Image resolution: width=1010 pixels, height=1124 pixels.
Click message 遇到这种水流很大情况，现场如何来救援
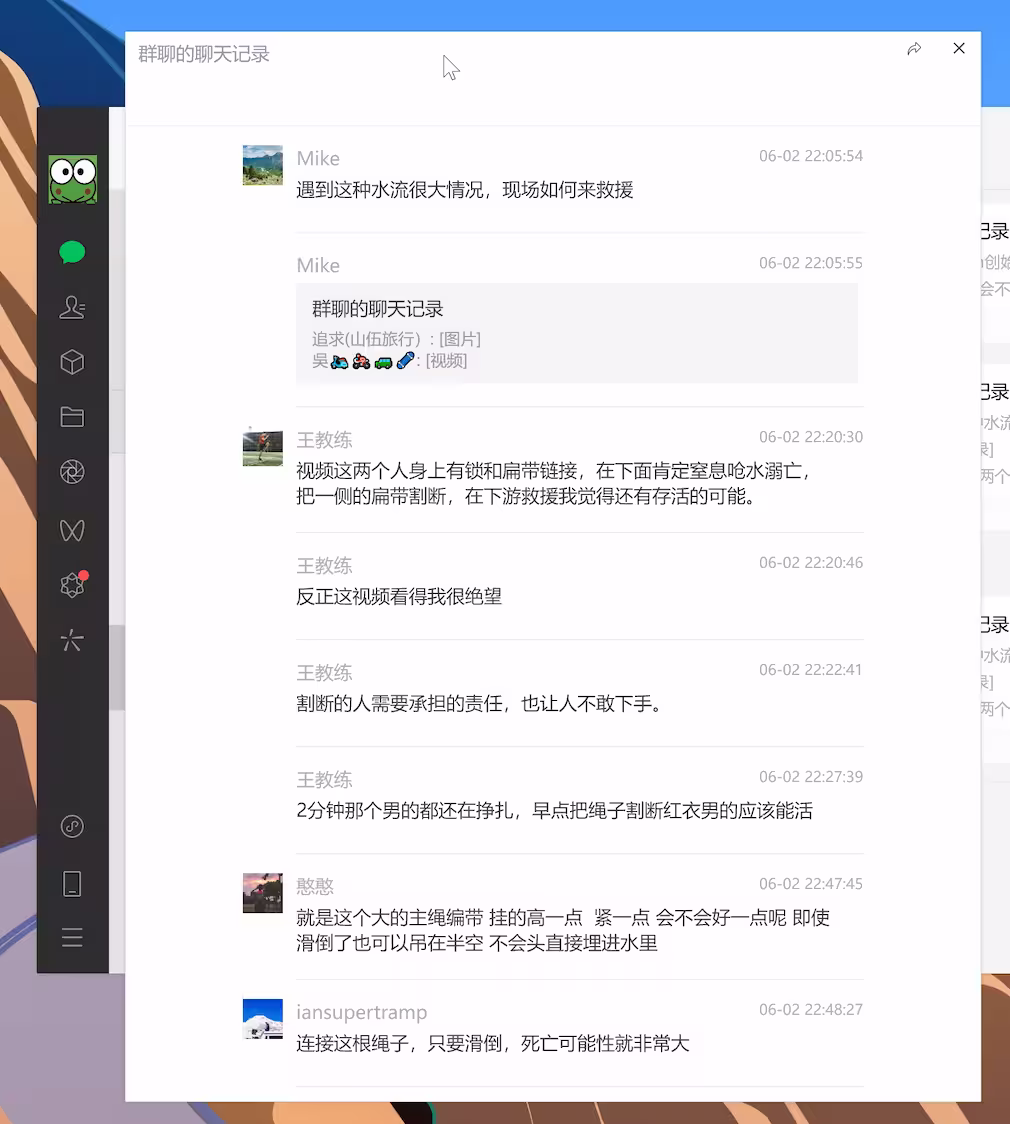click(x=464, y=190)
